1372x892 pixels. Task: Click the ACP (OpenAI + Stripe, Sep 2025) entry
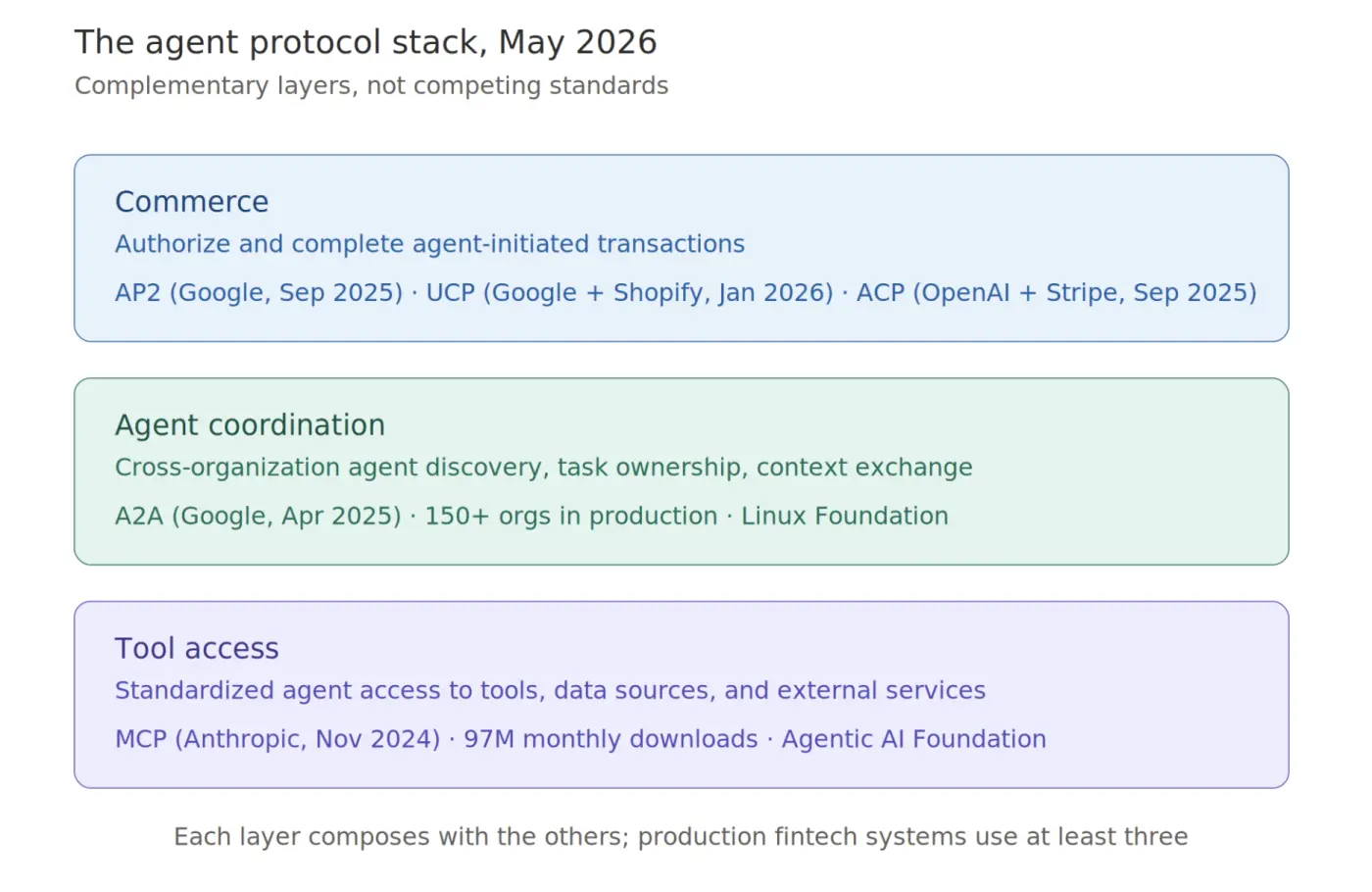pyautogui.click(x=1056, y=293)
